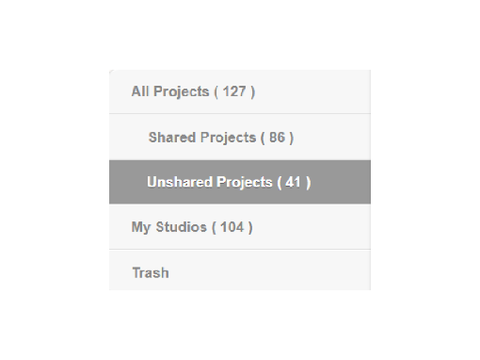Viewport: 480px width, 360px height.
Task: Open the Trash folder
Action: click(240, 271)
